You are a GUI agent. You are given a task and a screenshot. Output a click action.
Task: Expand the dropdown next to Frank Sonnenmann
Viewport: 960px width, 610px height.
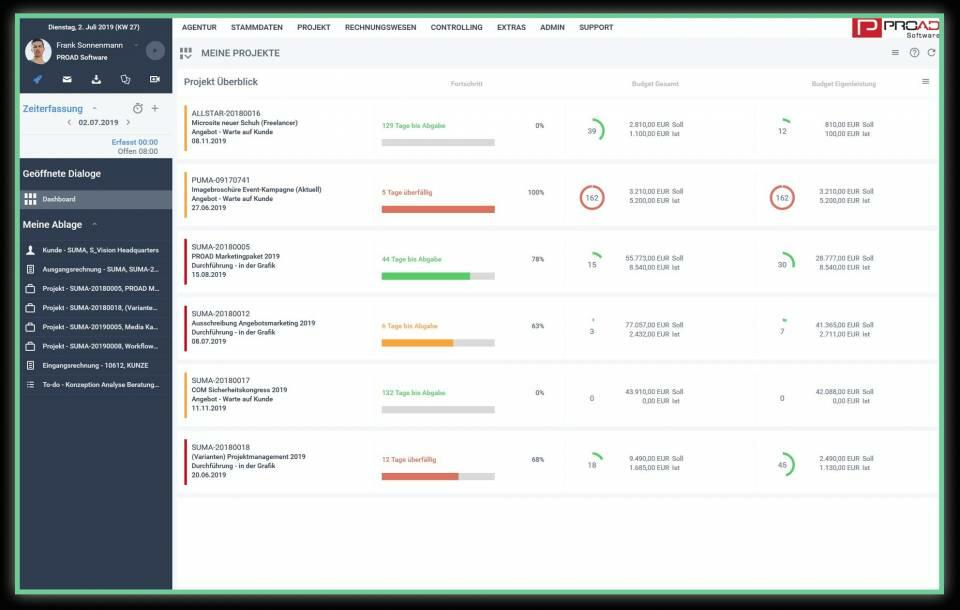(136, 45)
